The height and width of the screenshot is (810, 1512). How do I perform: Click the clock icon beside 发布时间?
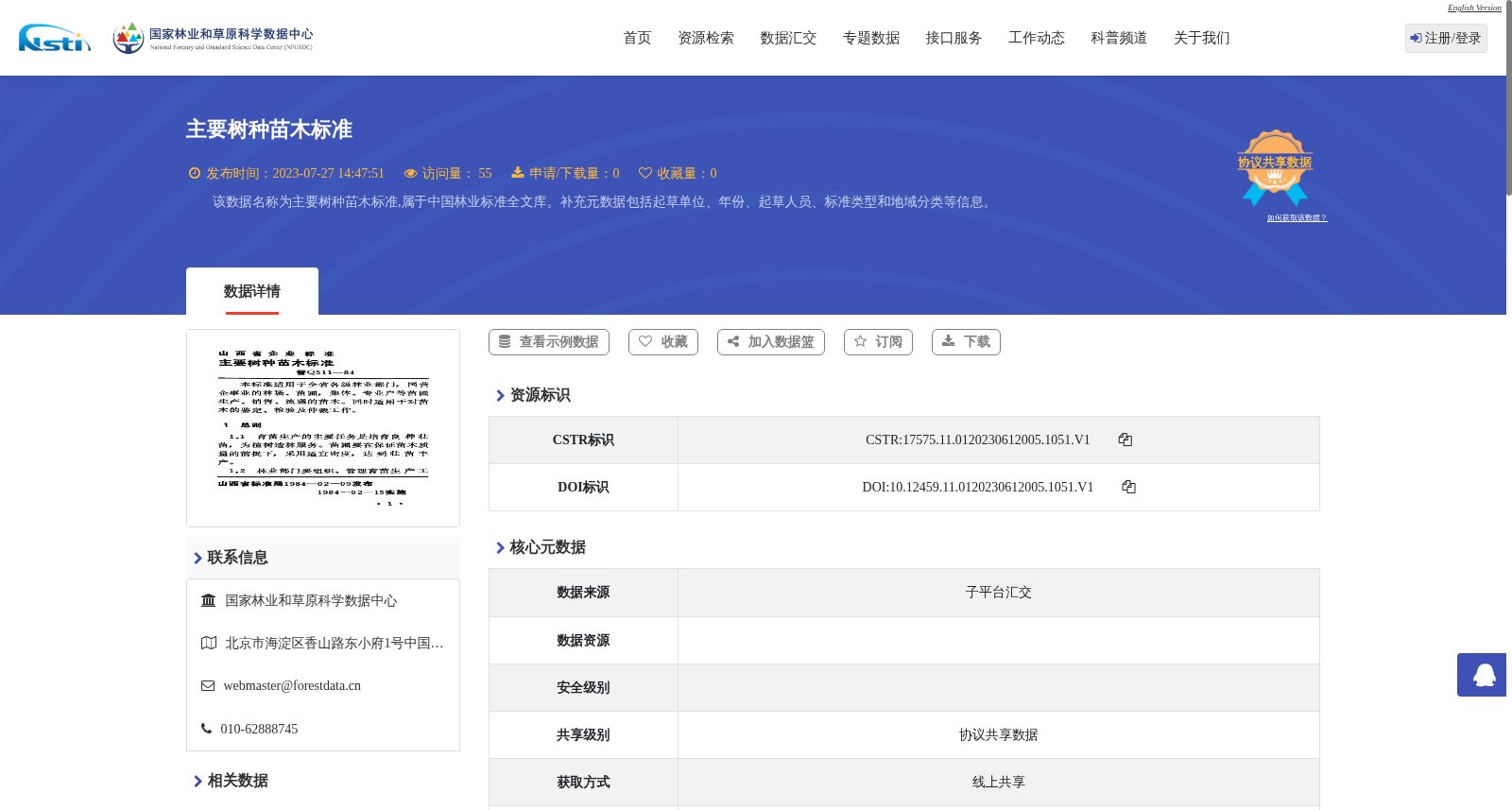coord(195,173)
